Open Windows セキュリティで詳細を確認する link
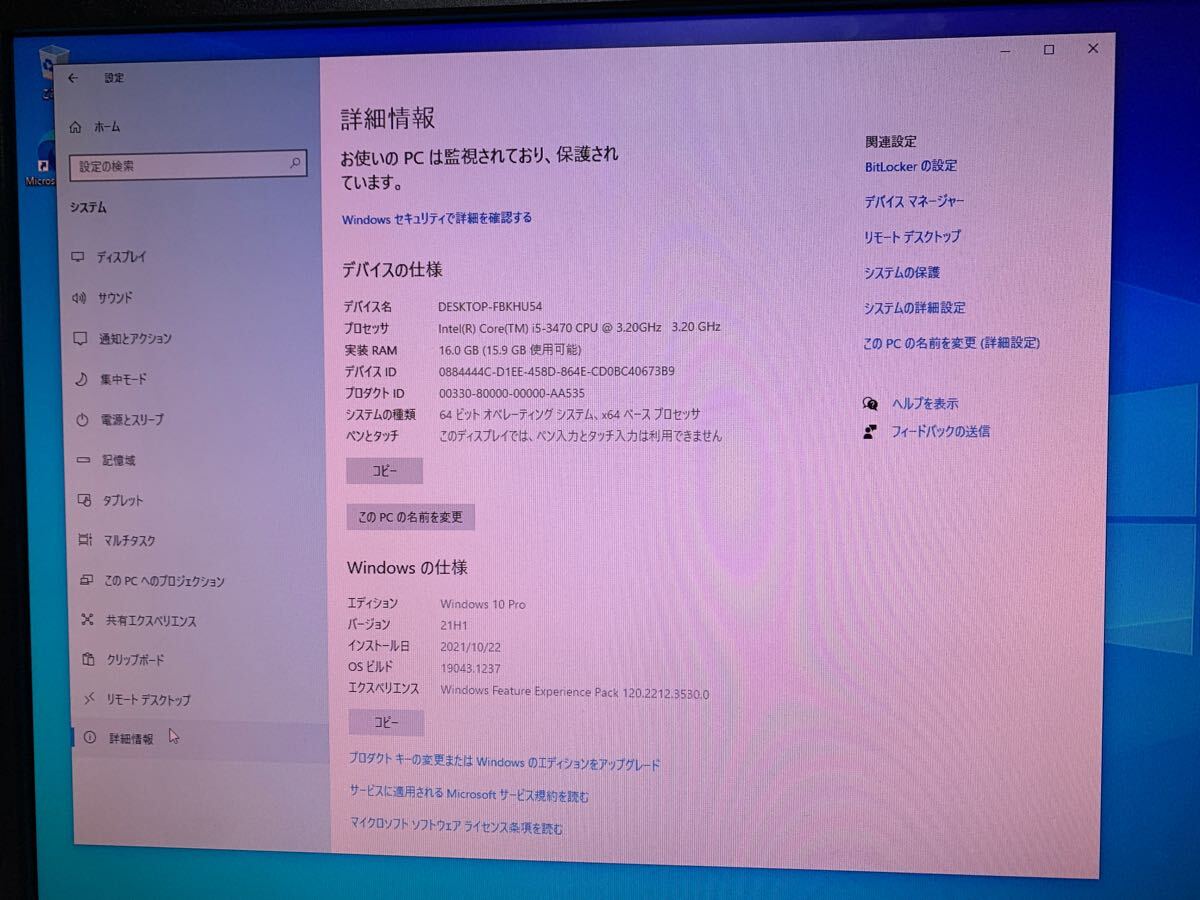The height and width of the screenshot is (900, 1200). (437, 218)
